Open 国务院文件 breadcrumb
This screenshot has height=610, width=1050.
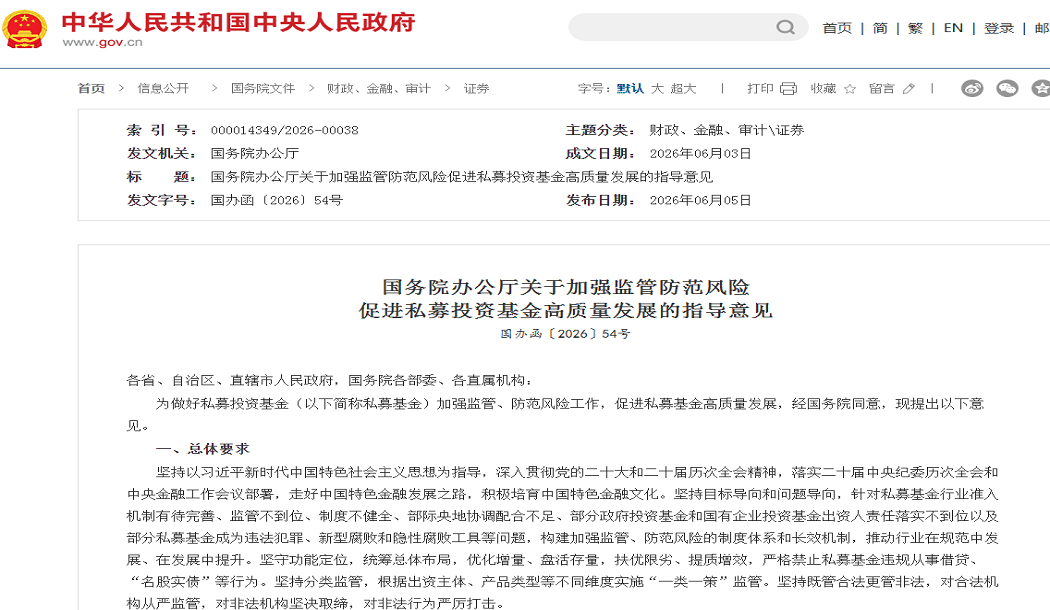tap(262, 88)
